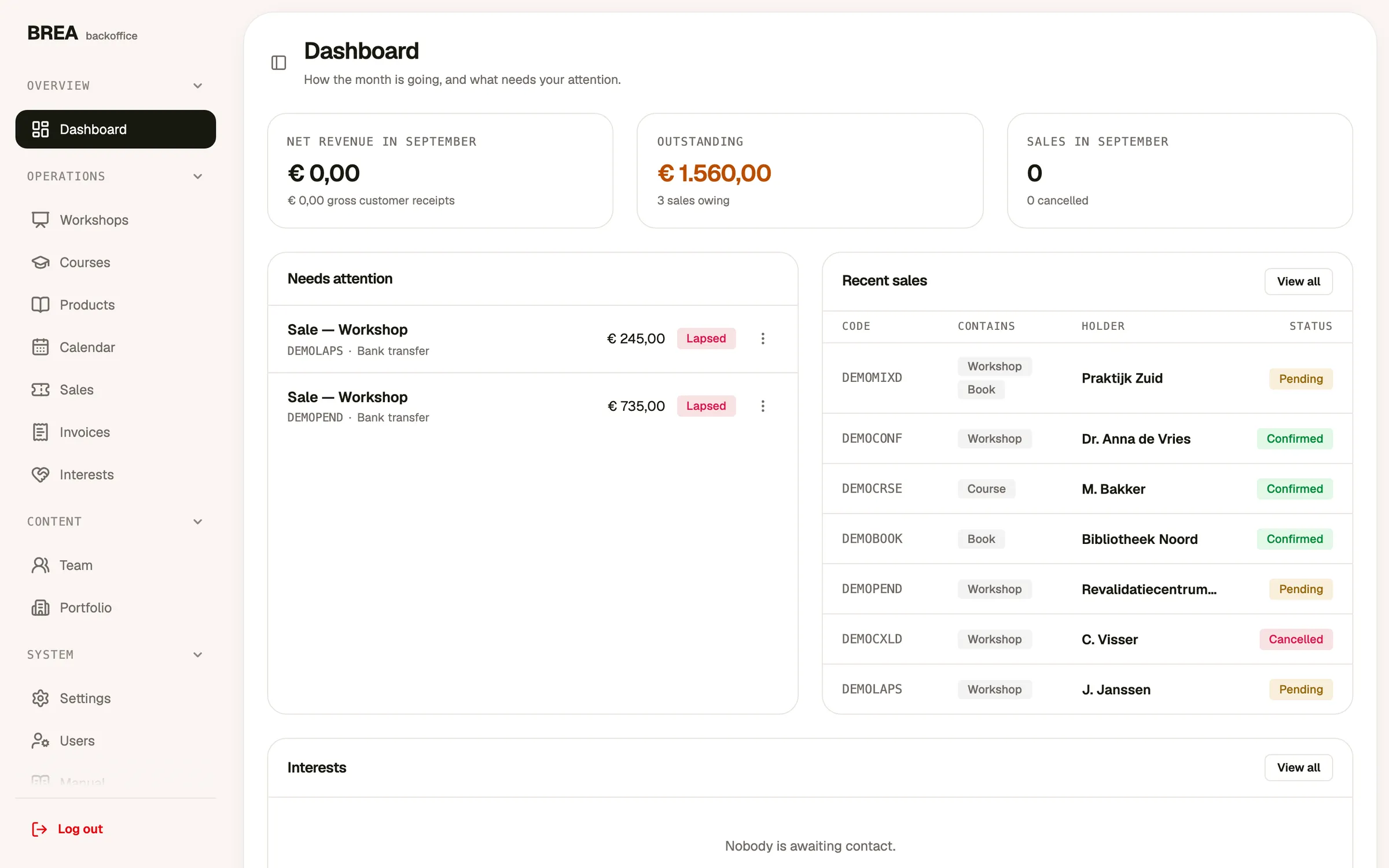Select Dr. Anna de Vries holder name
This screenshot has height=868, width=1389.
1136,439
